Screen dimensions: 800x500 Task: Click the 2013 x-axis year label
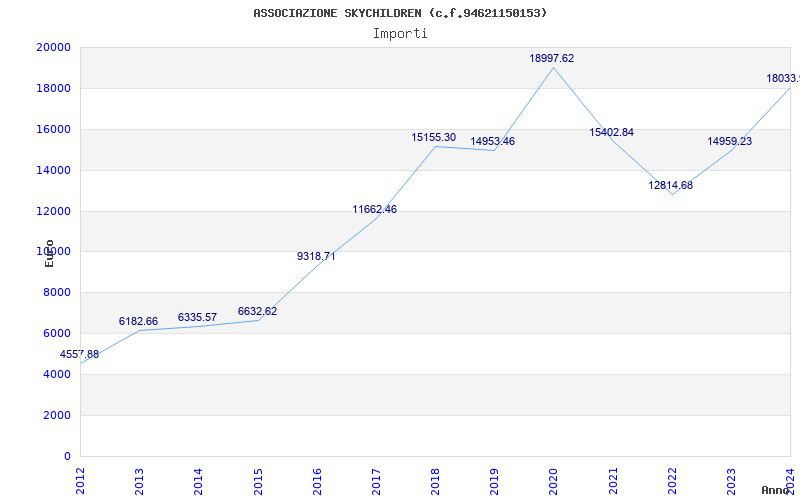pyautogui.click(x=139, y=481)
